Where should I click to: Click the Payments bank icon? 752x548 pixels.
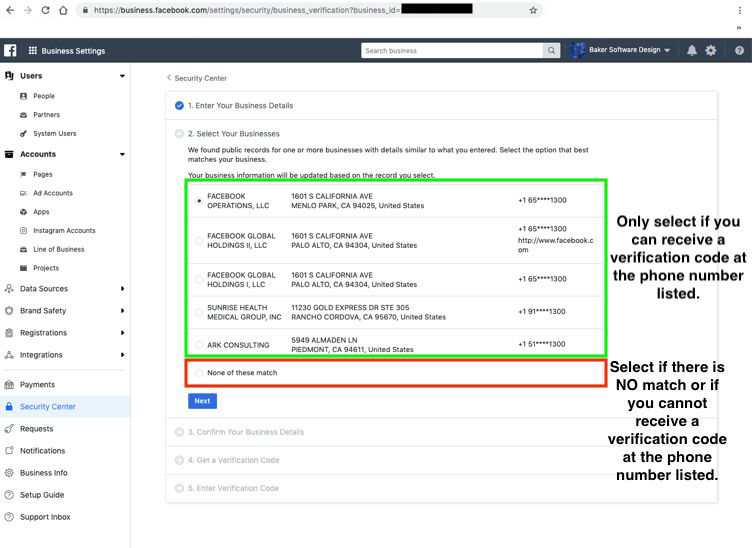pyautogui.click(x=9, y=385)
